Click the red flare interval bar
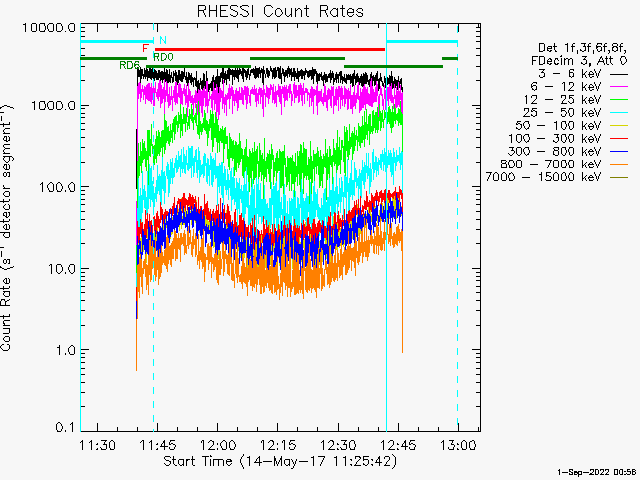Image resolution: width=640 pixels, height=480 pixels. pyautogui.click(x=270, y=49)
